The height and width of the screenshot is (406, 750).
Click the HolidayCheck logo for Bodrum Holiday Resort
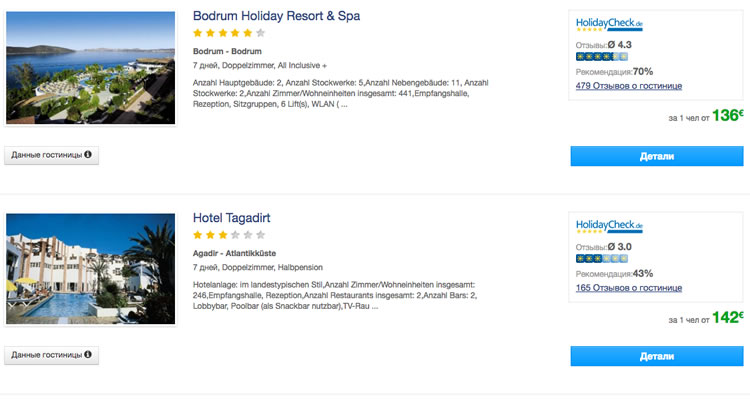pos(610,24)
